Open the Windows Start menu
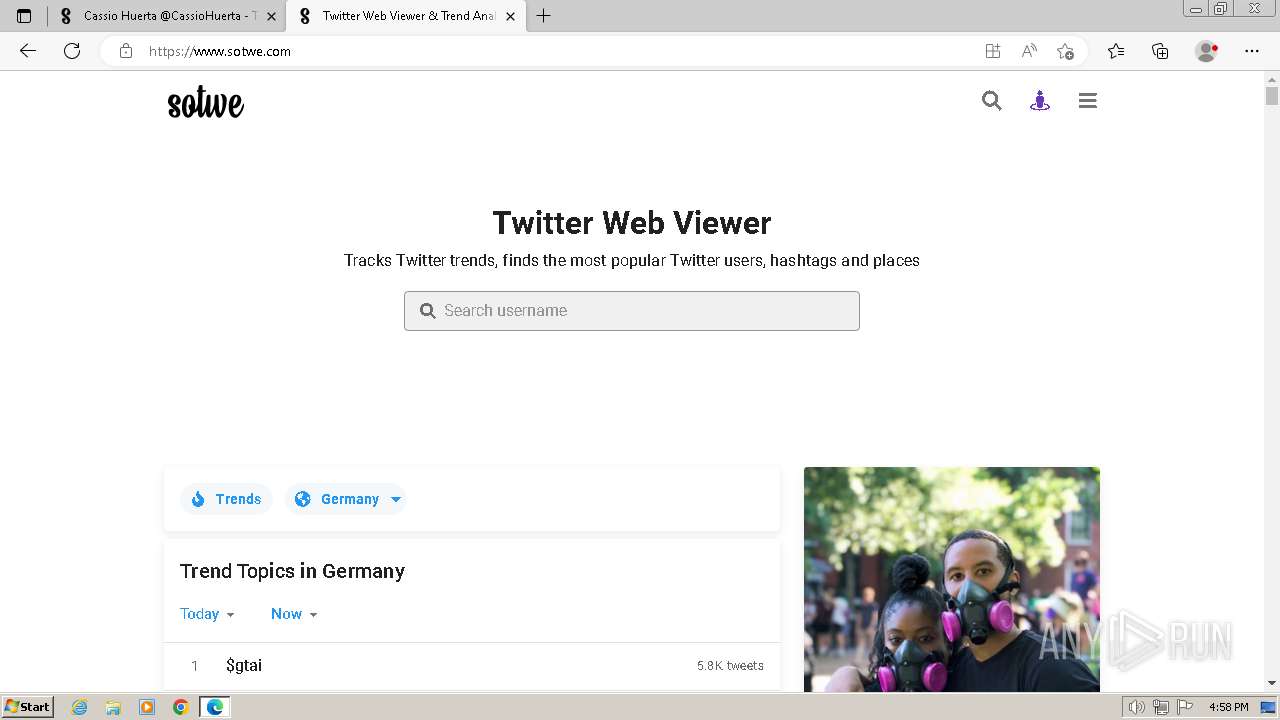Screen dimensions: 1280x720 tap(27, 707)
